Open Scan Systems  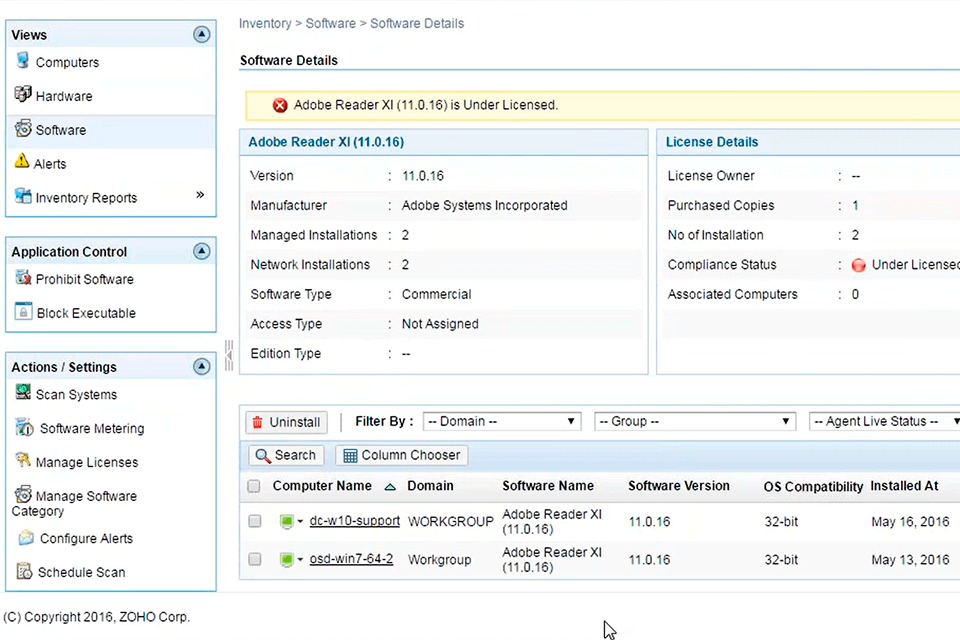[x=68, y=394]
